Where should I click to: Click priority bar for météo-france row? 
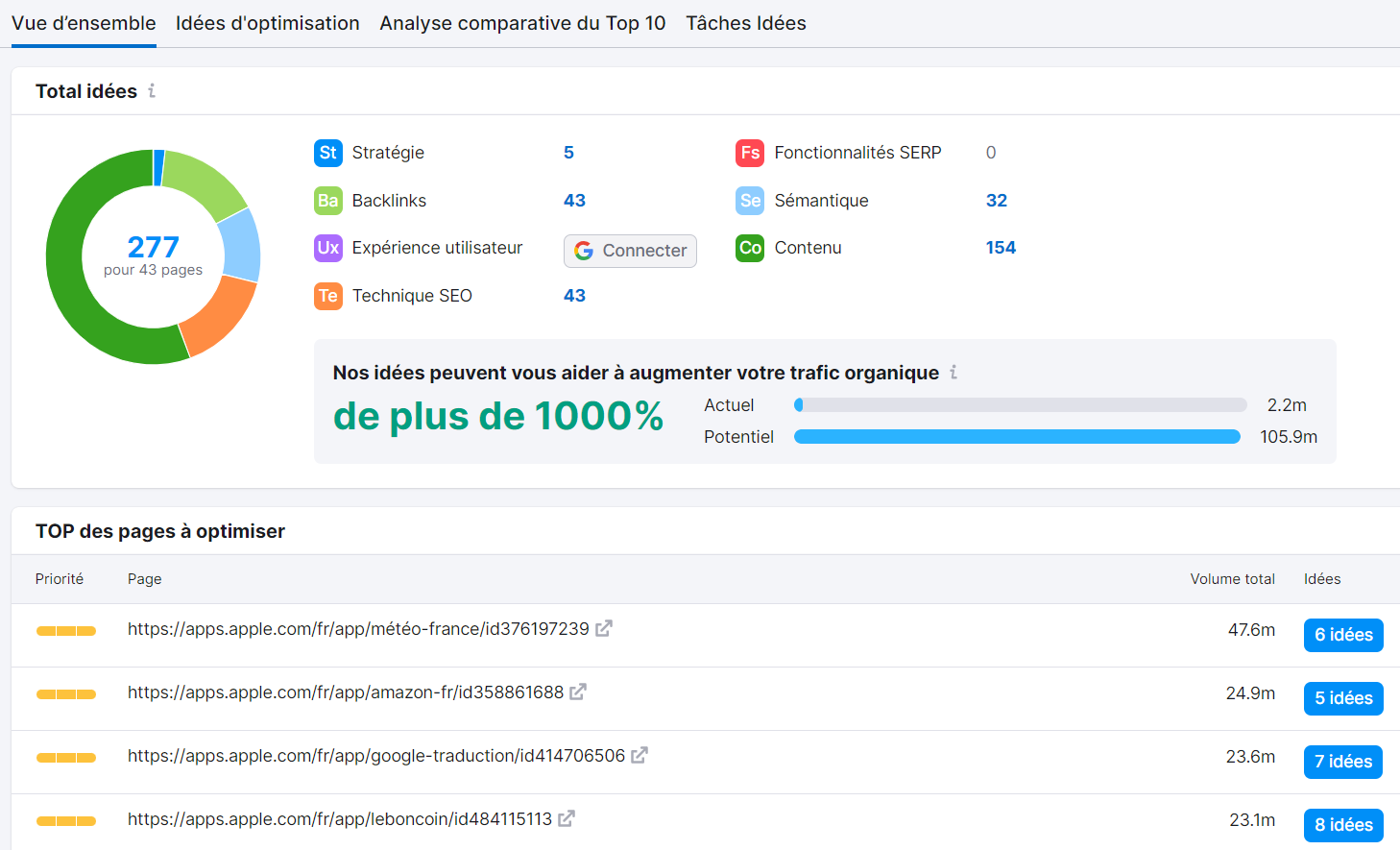click(66, 631)
